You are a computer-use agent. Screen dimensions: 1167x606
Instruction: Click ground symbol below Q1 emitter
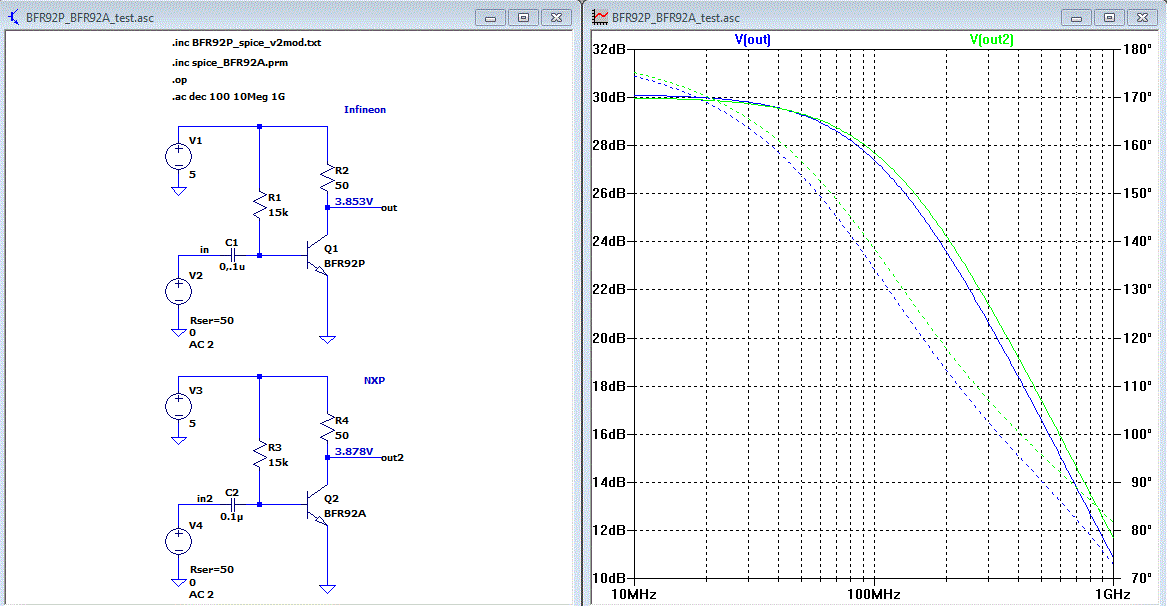[327, 339]
